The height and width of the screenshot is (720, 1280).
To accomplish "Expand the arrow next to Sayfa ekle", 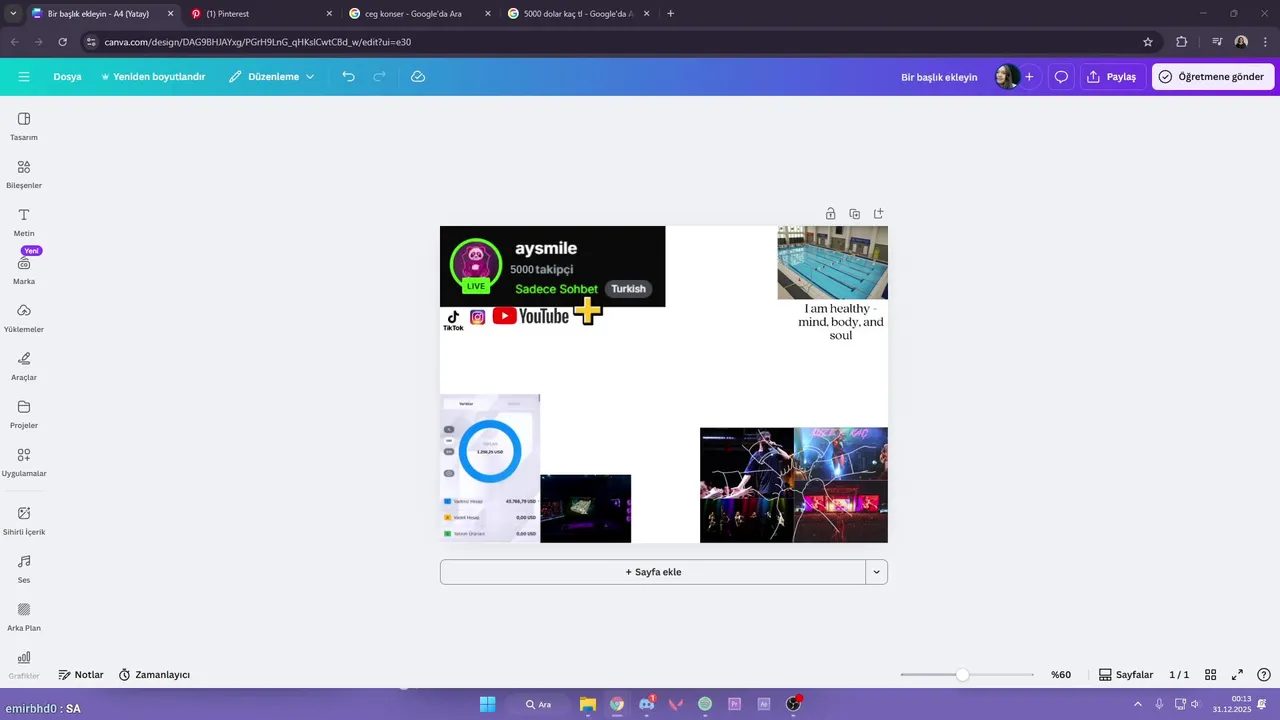I will 877,572.
